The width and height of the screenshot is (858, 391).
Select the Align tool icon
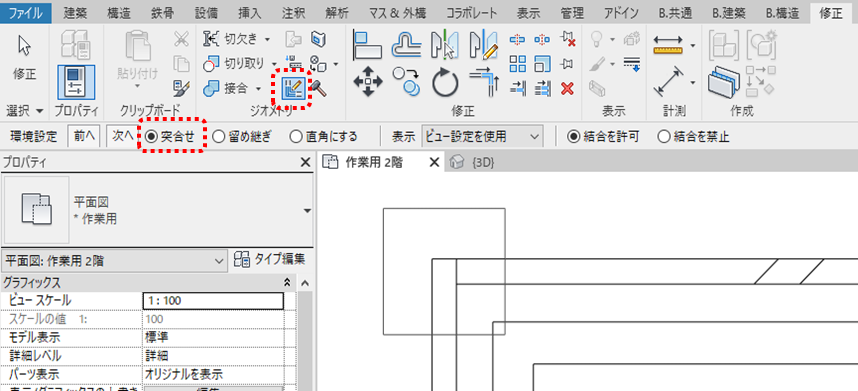point(368,44)
